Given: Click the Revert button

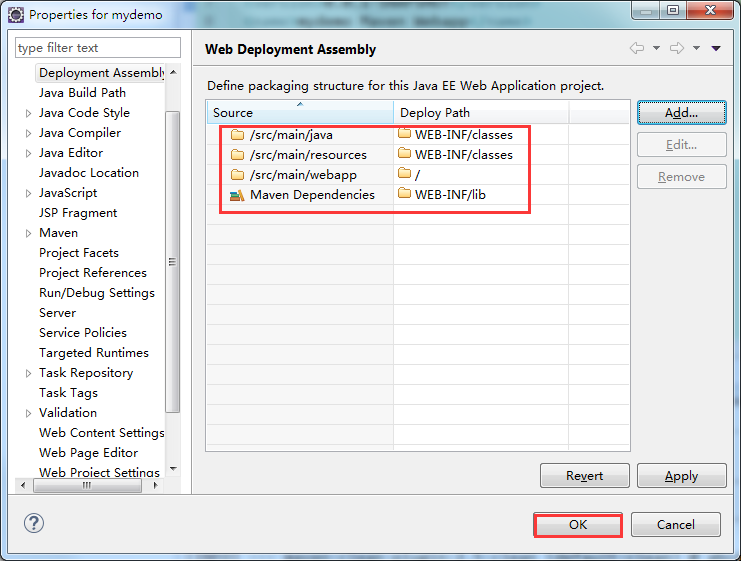Looking at the screenshot, I should (x=585, y=475).
